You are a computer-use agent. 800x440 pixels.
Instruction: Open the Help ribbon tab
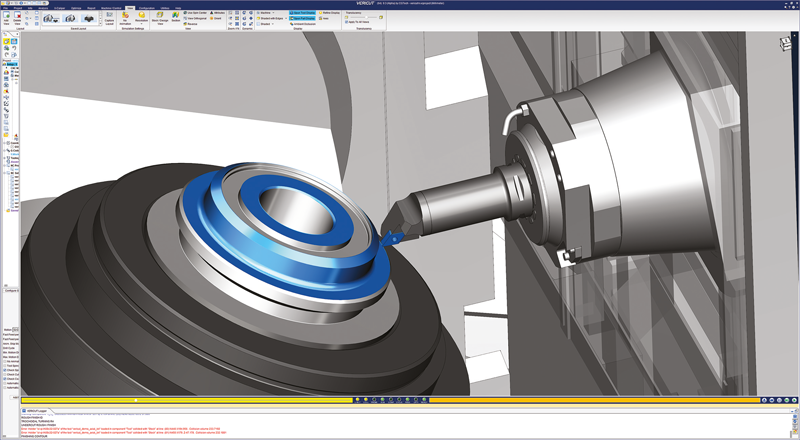[178, 8]
